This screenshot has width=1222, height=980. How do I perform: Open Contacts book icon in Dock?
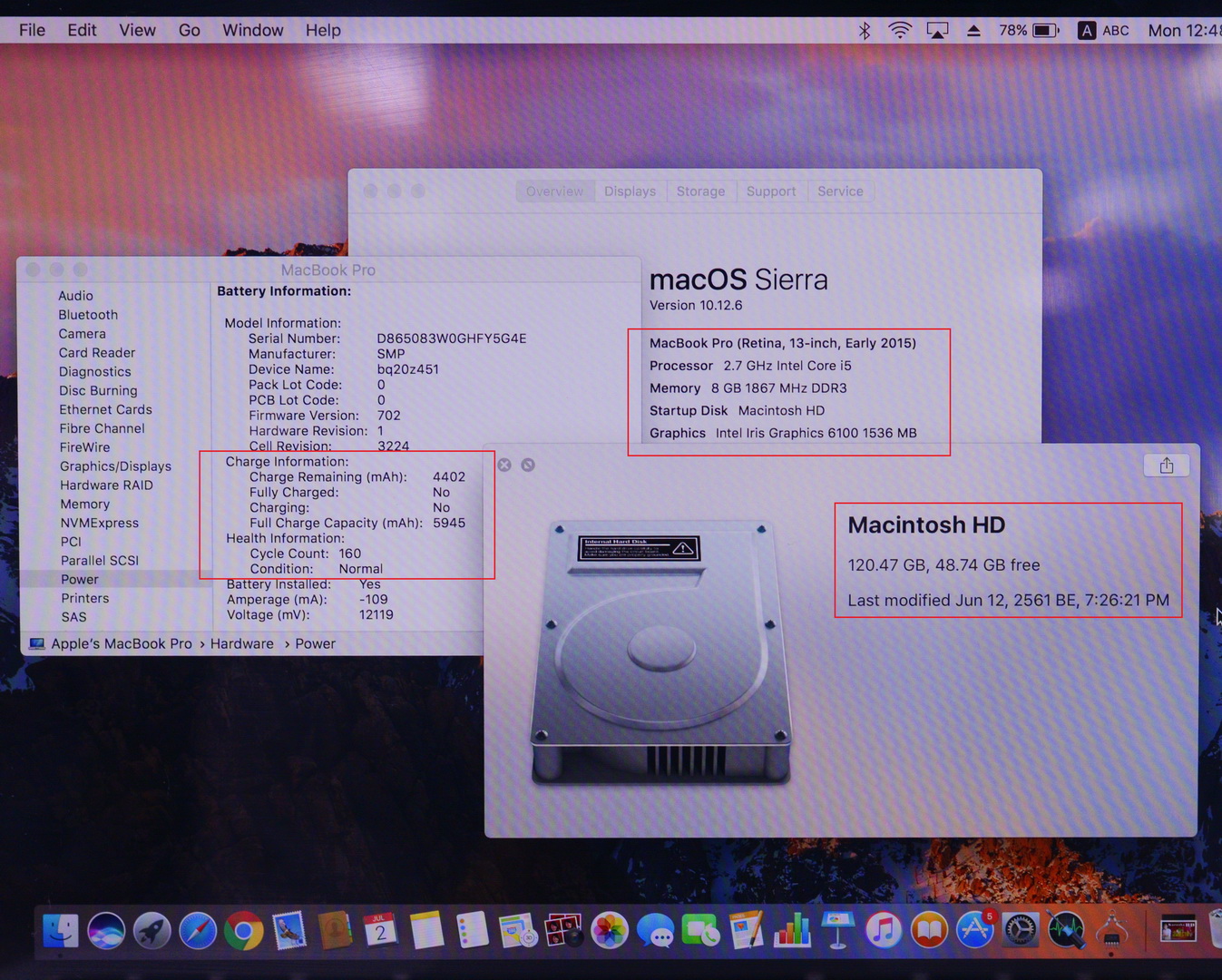[x=335, y=931]
